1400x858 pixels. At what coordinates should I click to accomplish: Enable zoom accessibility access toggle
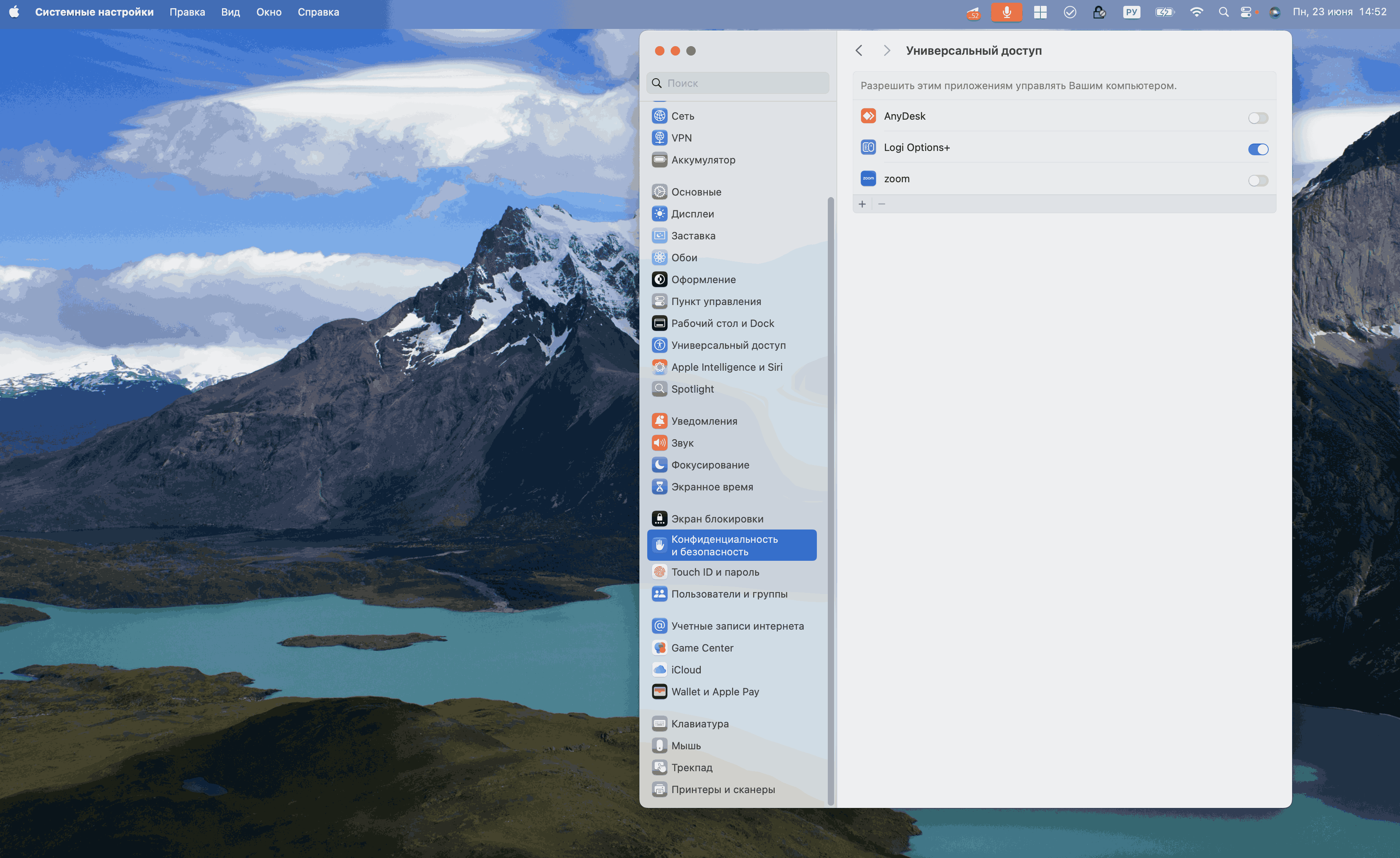click(1258, 180)
